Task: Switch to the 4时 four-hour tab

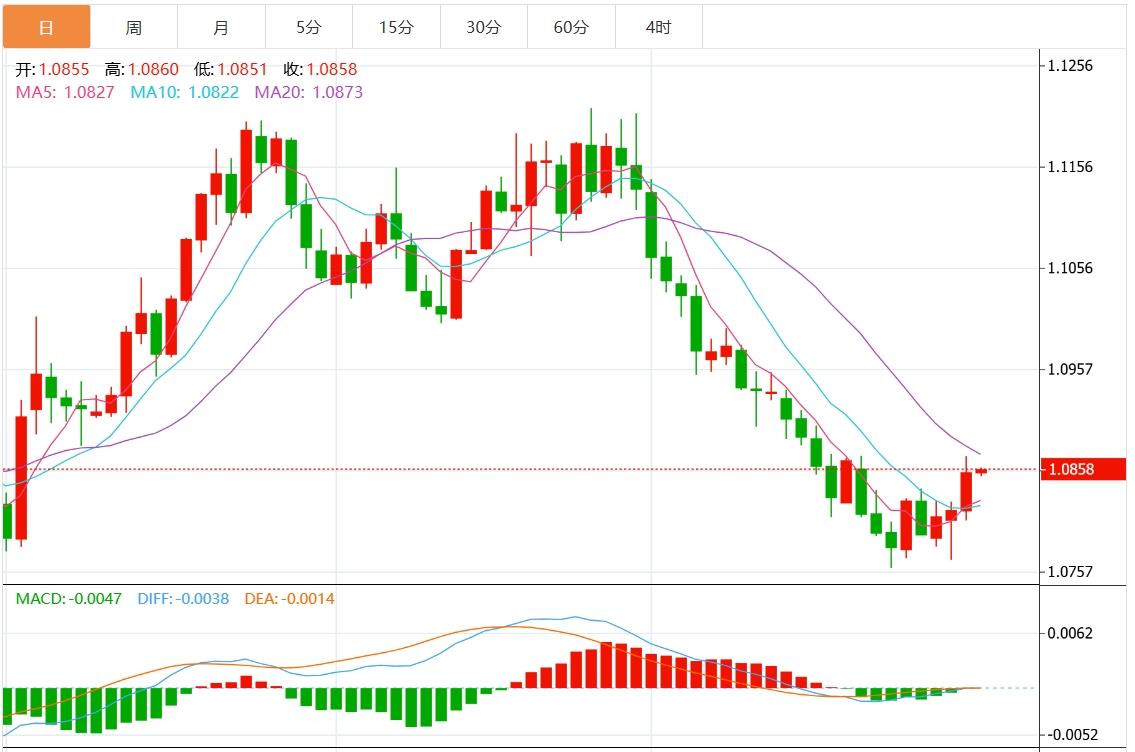Action: 659,27
